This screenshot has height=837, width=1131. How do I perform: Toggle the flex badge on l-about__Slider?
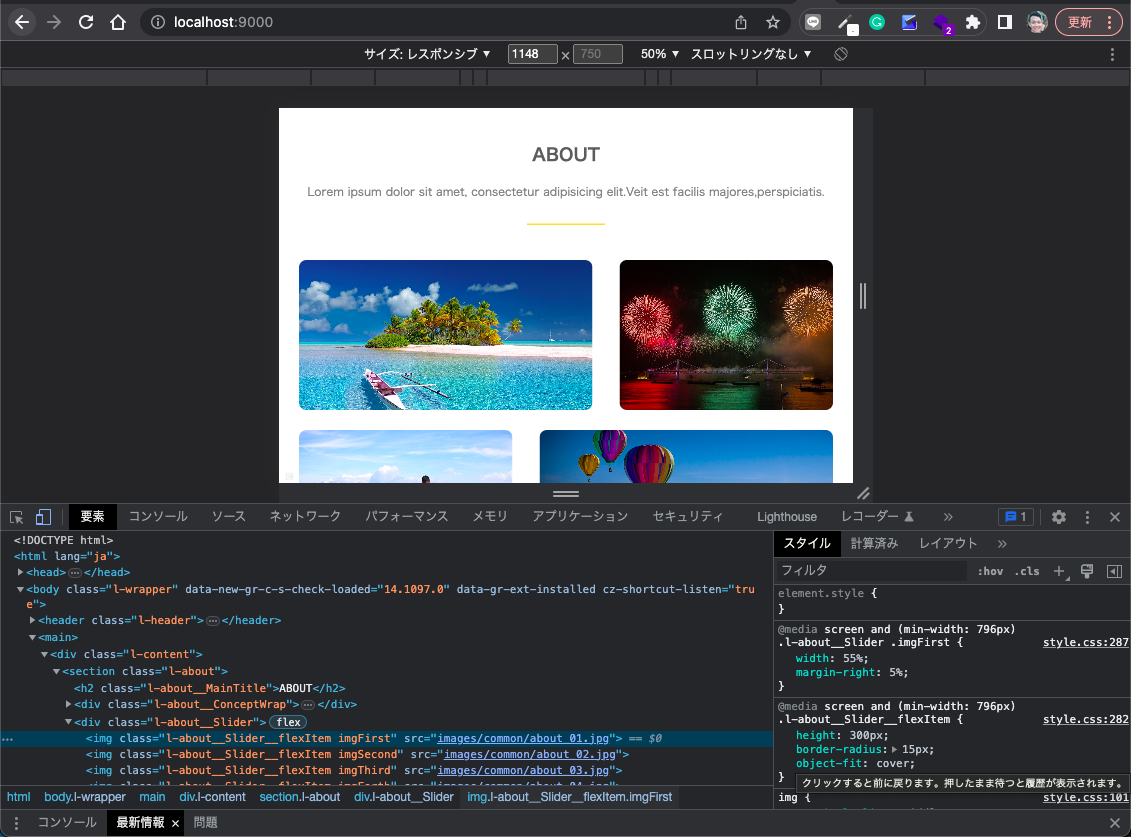(288, 722)
